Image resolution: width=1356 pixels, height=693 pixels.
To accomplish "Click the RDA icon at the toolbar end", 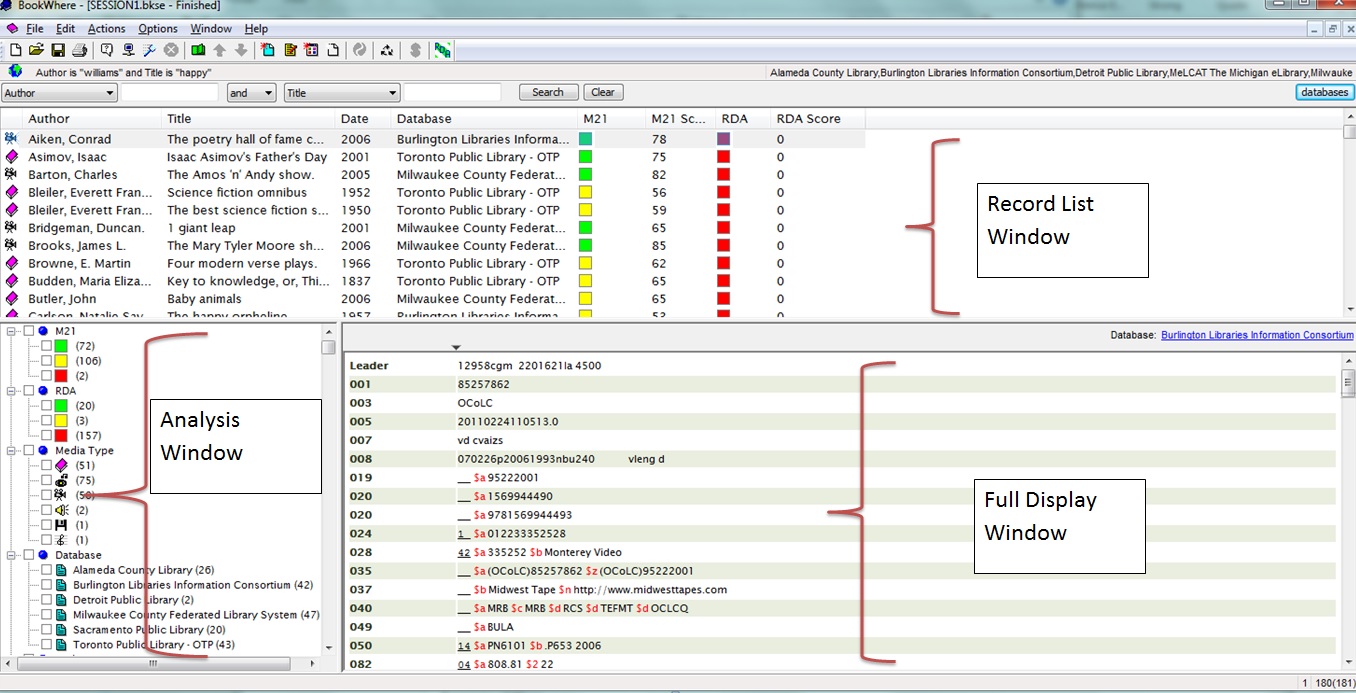I will (x=442, y=50).
